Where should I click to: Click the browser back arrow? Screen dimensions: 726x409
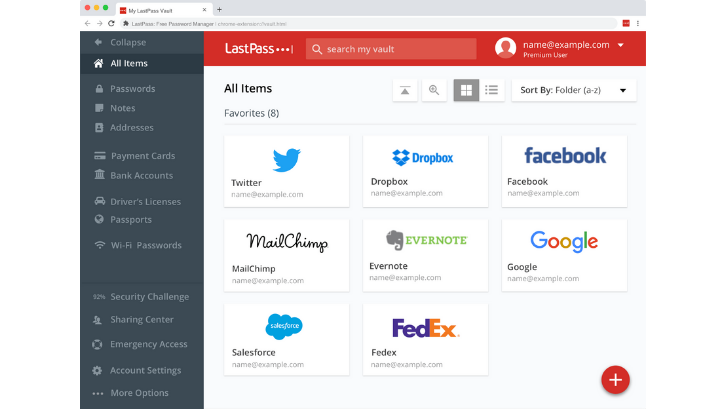point(88,23)
